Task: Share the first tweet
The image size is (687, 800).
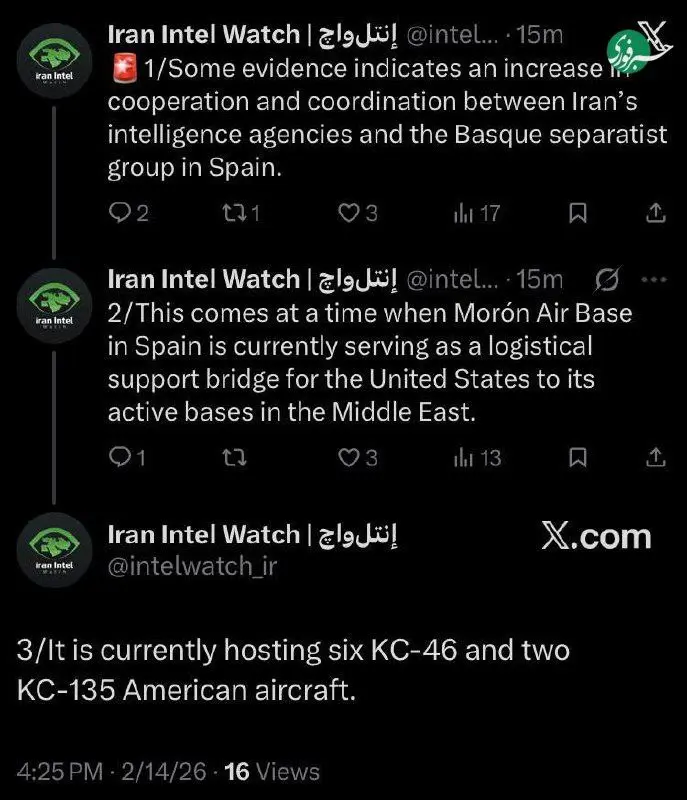Action: pyautogui.click(x=656, y=212)
